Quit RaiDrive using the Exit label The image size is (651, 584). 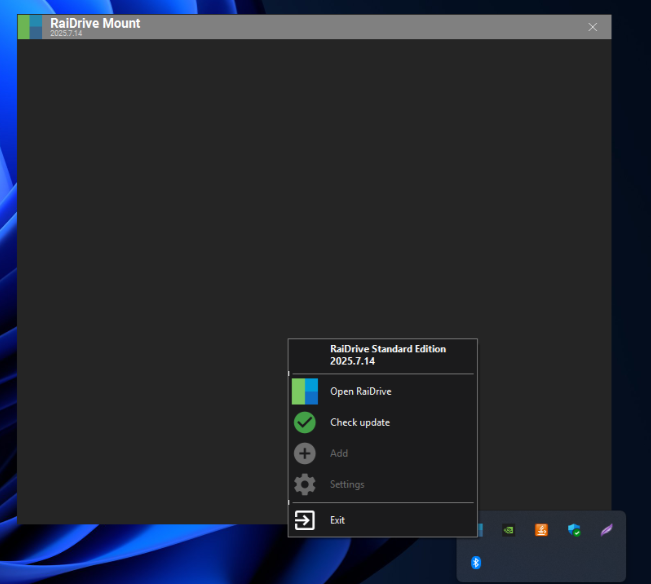click(337, 520)
